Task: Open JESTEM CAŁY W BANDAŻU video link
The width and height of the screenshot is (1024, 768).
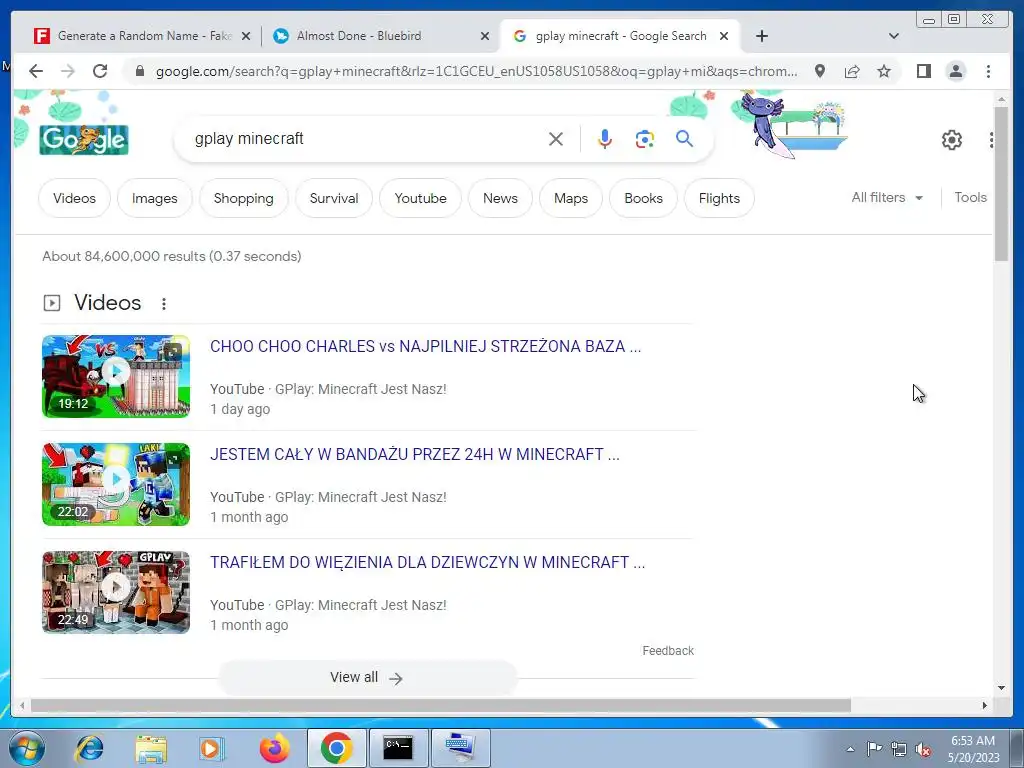Action: 415,454
